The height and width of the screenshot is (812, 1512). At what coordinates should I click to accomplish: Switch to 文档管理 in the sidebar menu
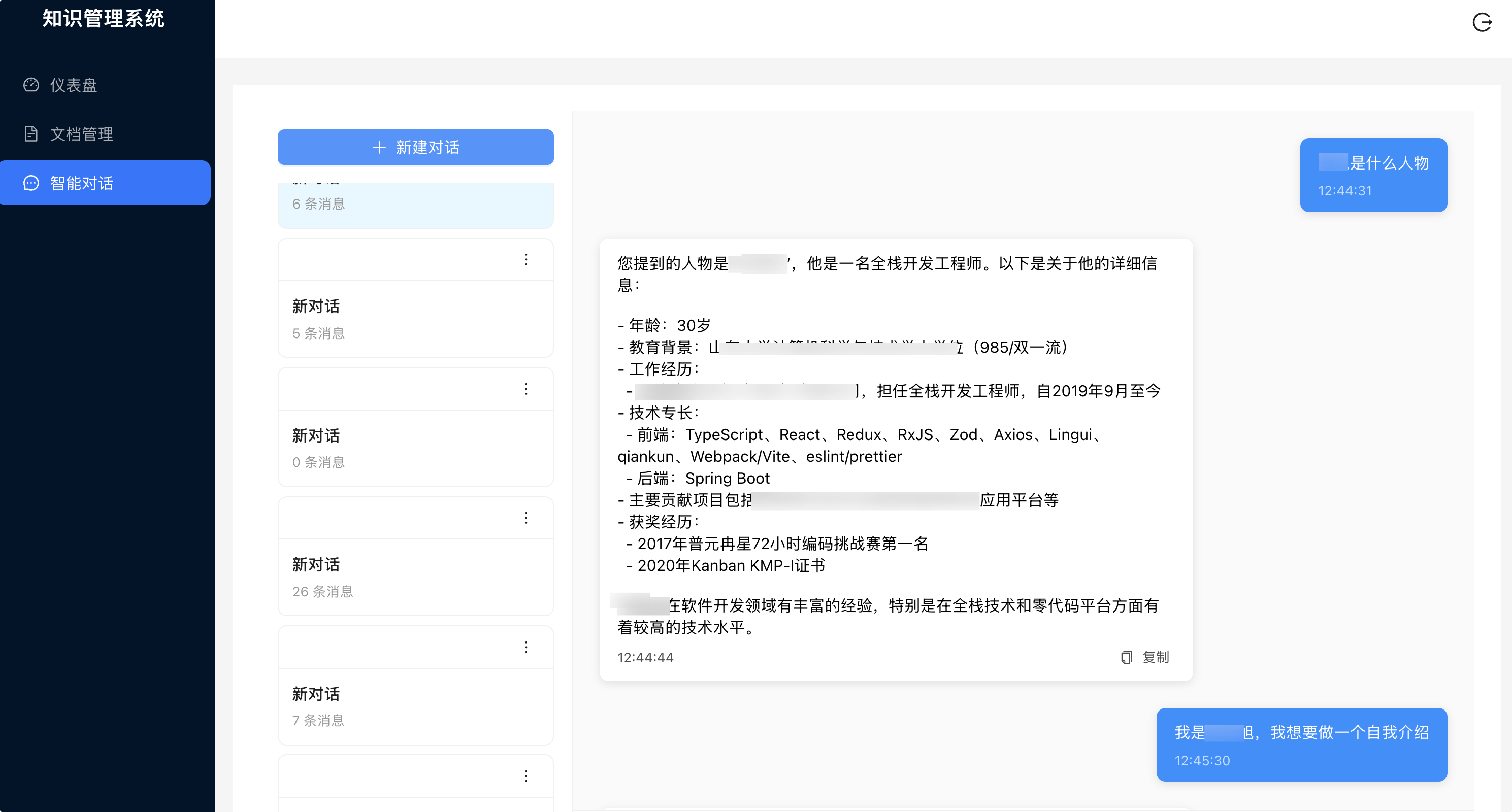tap(81, 133)
